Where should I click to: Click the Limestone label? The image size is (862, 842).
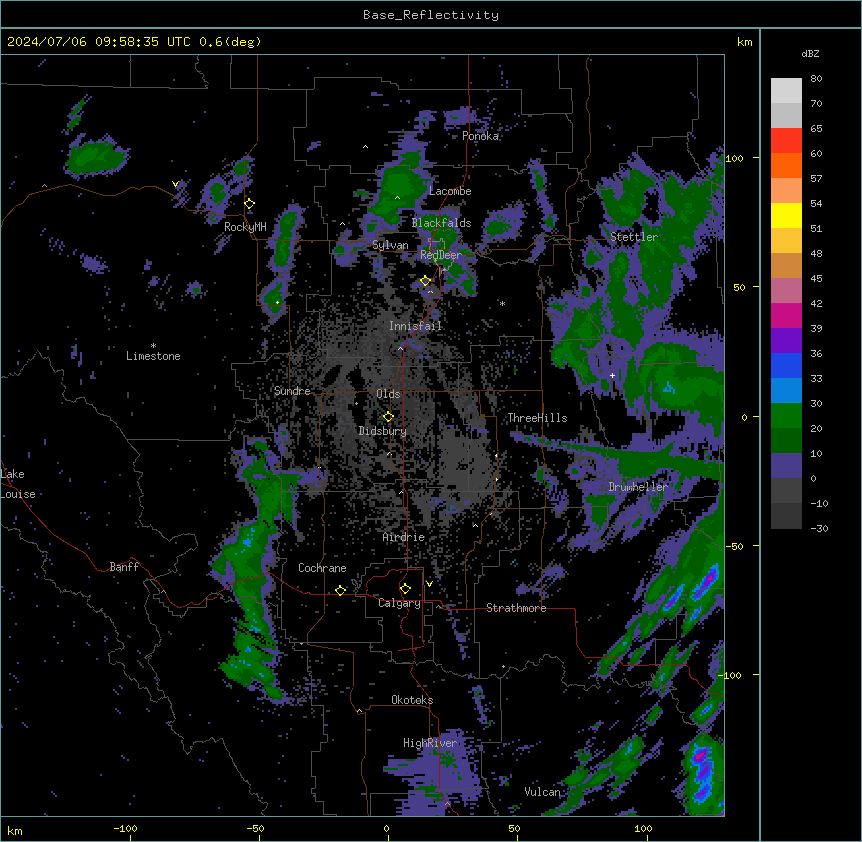tap(153, 356)
